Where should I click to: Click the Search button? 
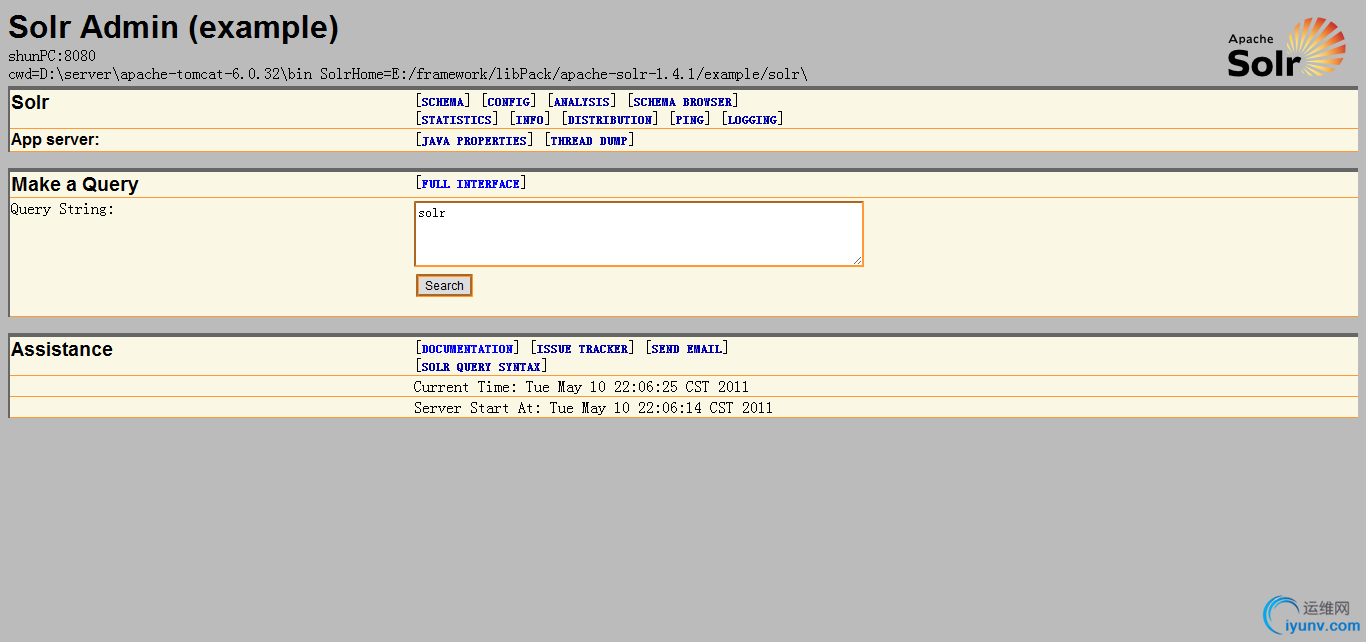(444, 285)
